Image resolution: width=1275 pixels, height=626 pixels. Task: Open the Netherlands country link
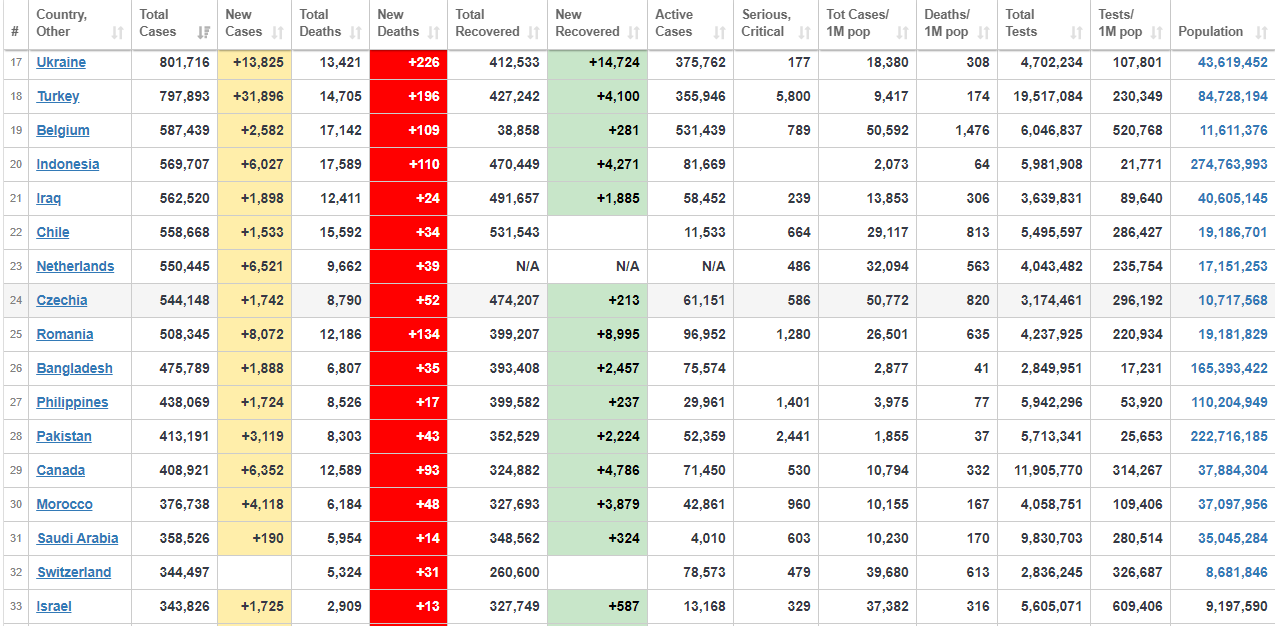coord(75,266)
